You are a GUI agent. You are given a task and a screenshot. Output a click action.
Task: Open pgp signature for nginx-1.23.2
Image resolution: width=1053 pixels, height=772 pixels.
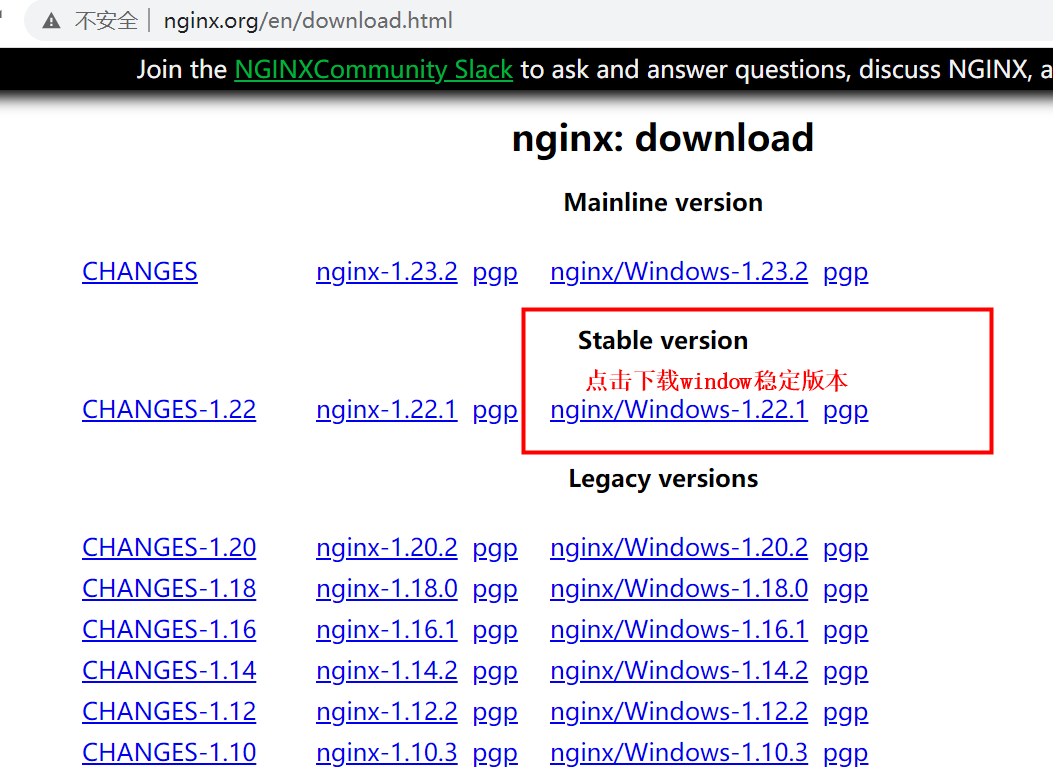click(x=495, y=273)
